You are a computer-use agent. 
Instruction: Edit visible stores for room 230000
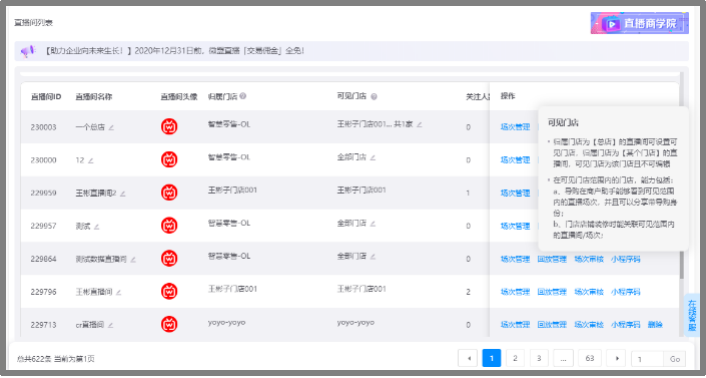(373, 158)
